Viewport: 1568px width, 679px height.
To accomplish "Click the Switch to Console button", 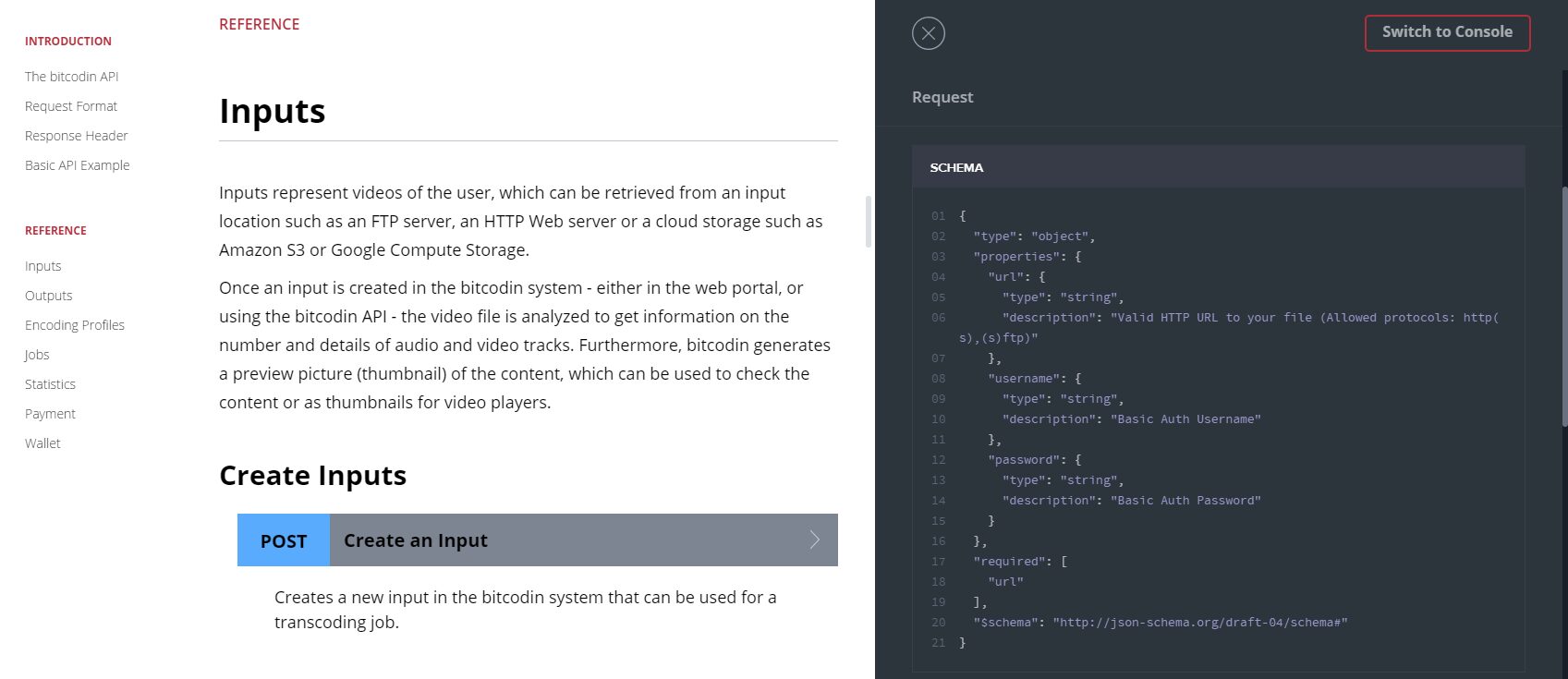I will tap(1447, 32).
